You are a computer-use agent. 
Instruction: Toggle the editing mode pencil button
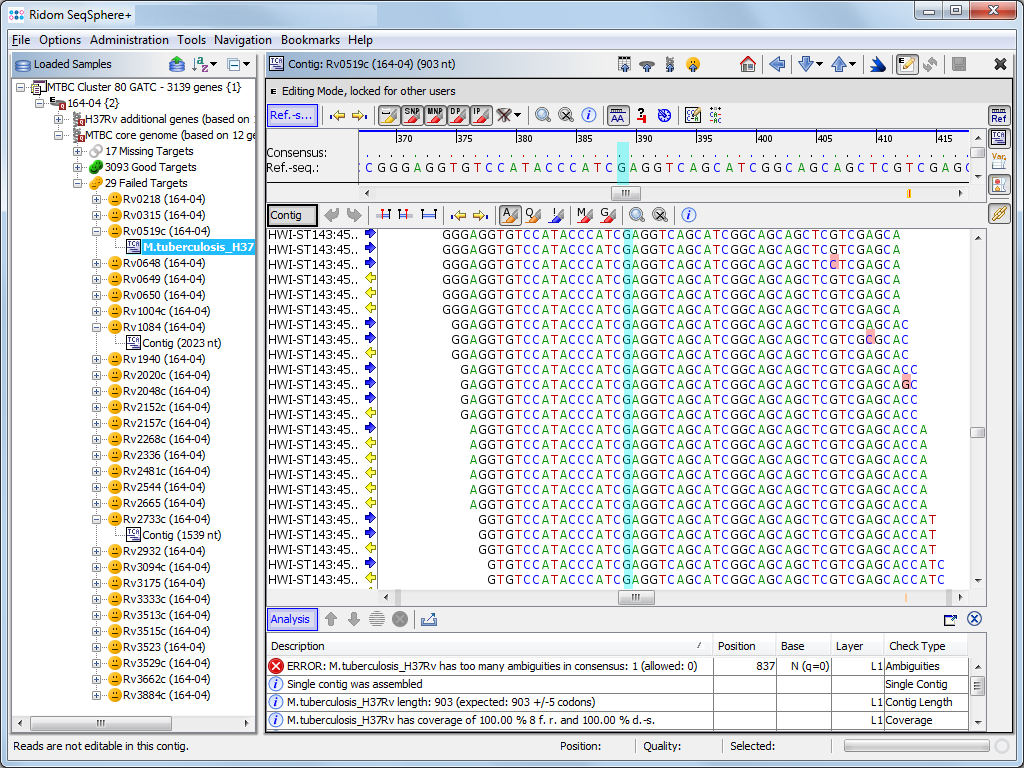point(907,64)
